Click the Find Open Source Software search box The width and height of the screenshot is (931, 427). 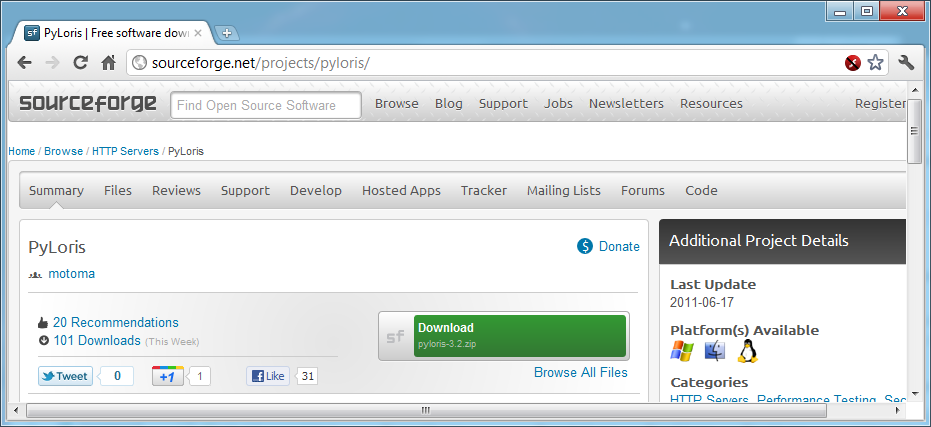[x=266, y=105]
